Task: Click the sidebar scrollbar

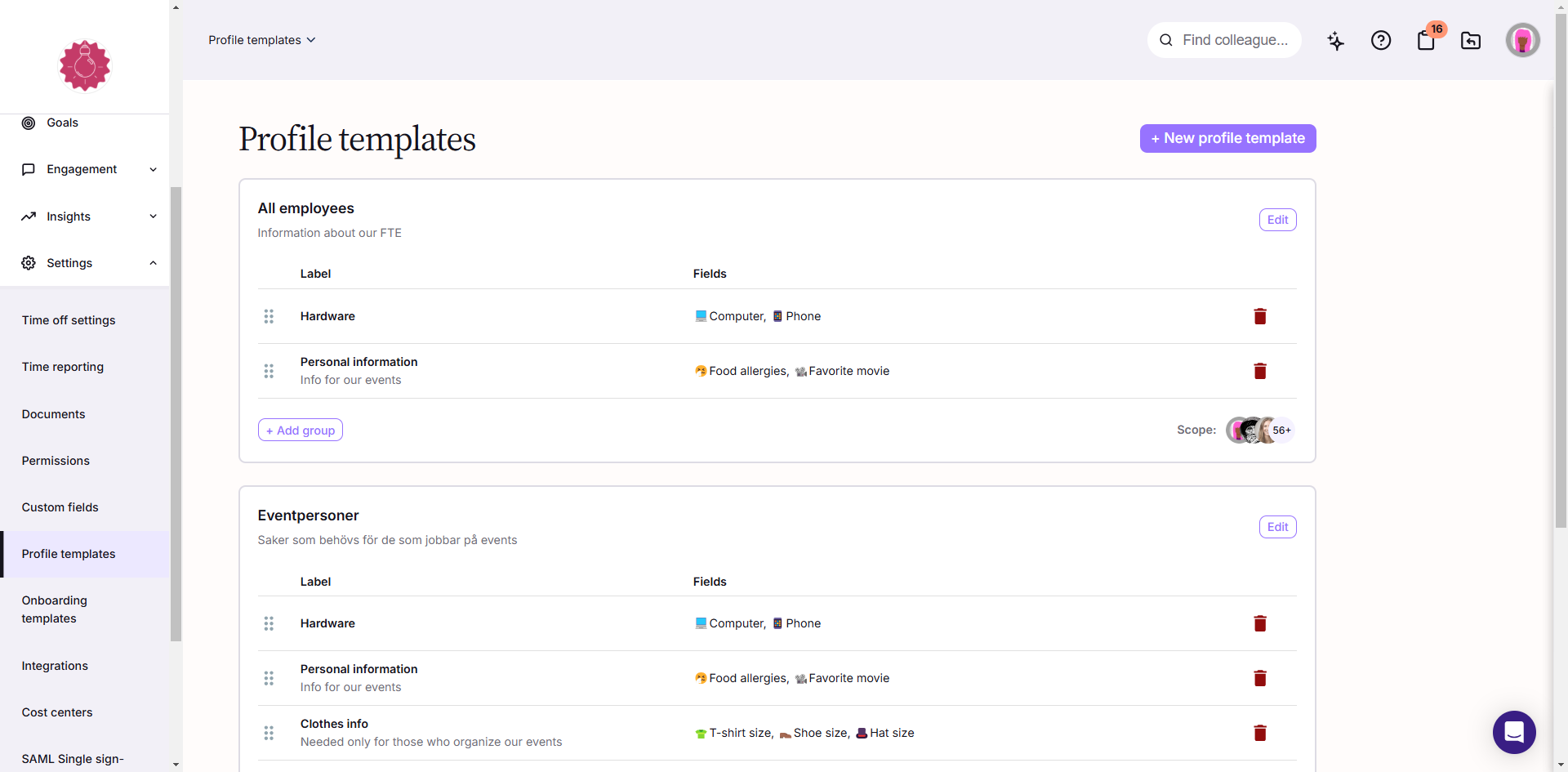Action: pos(176,414)
